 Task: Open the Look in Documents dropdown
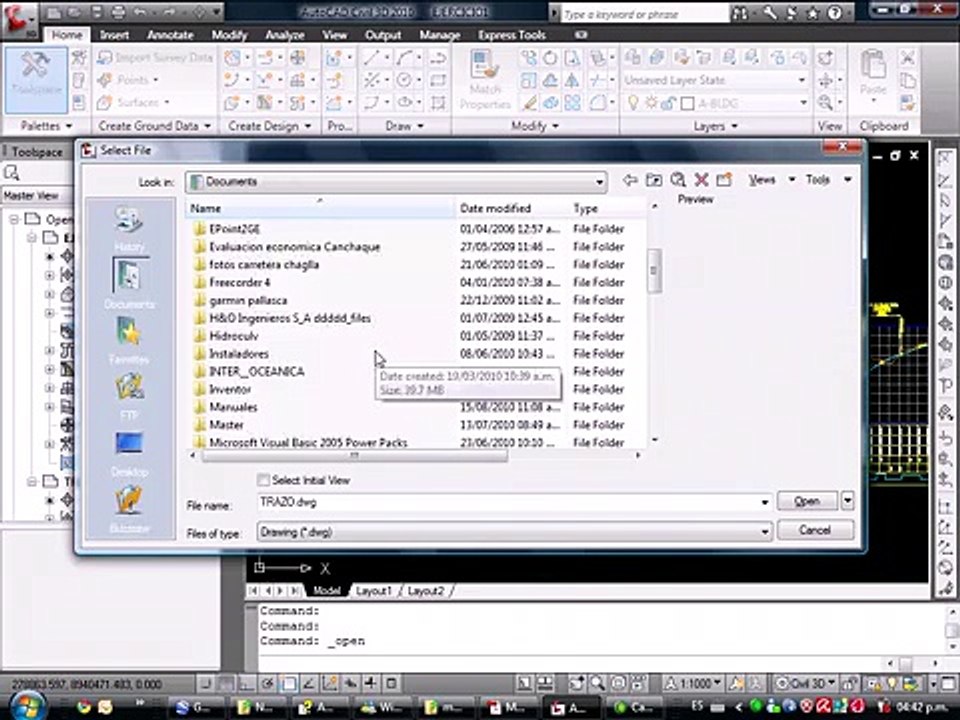(599, 182)
